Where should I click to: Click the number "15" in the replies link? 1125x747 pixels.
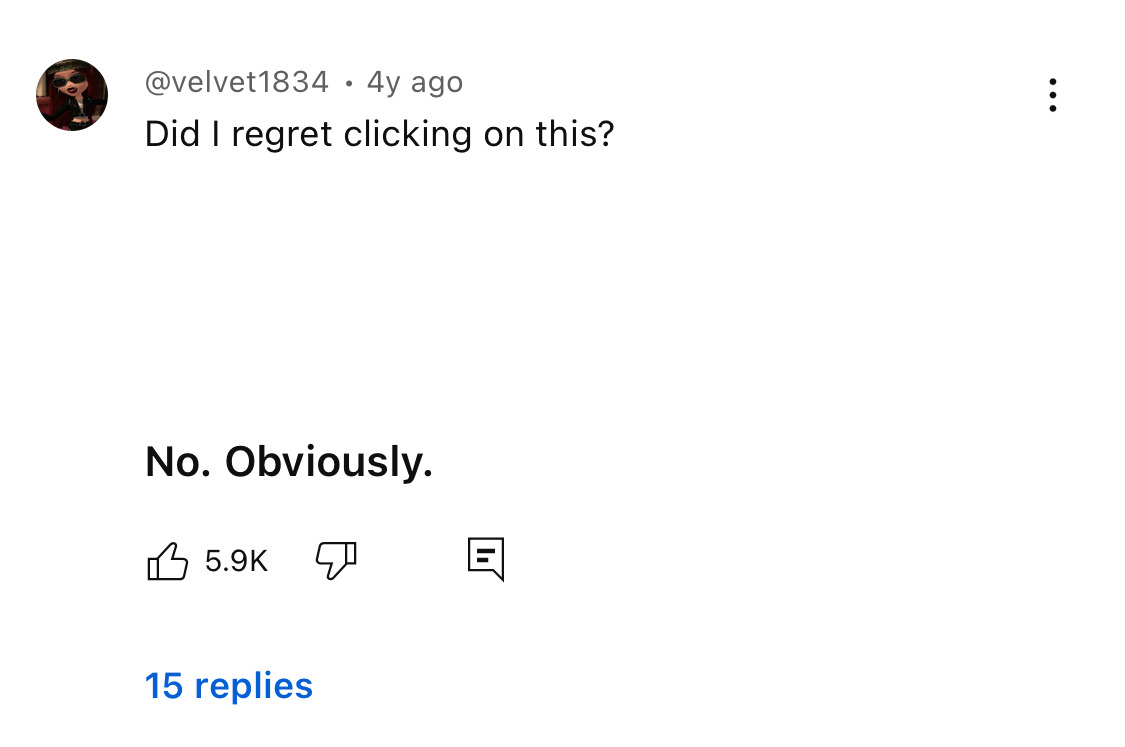tap(164, 686)
